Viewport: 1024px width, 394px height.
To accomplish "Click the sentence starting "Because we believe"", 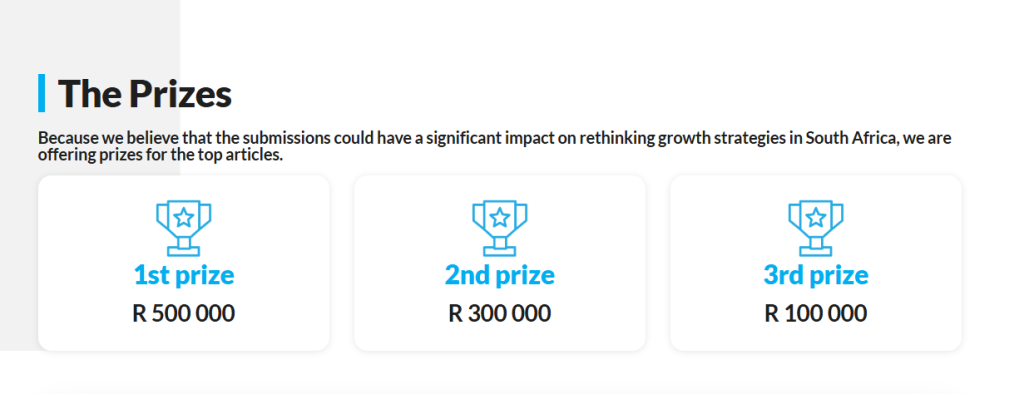I will pyautogui.click(x=494, y=147).
